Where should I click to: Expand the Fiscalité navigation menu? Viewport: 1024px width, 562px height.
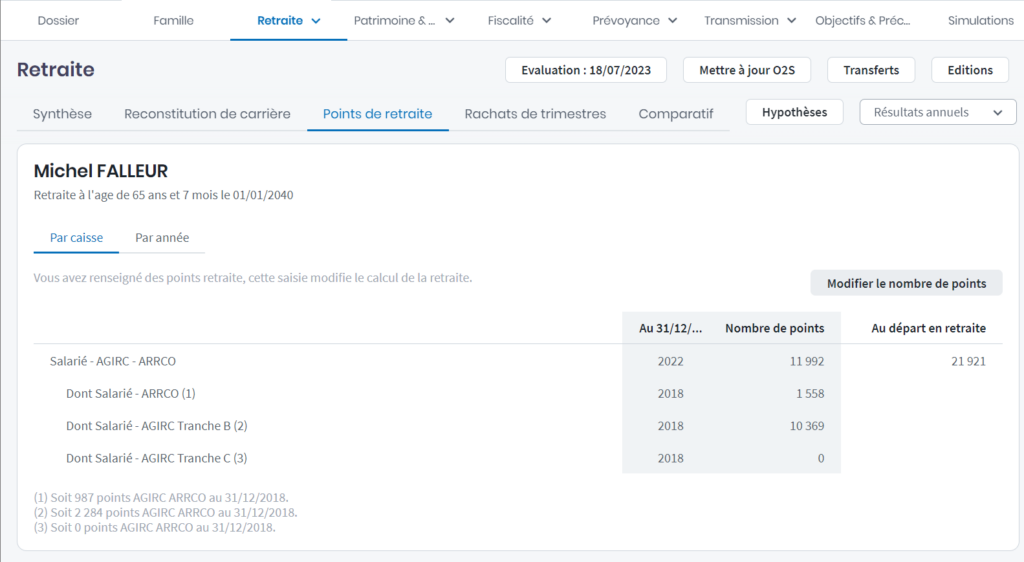point(520,20)
